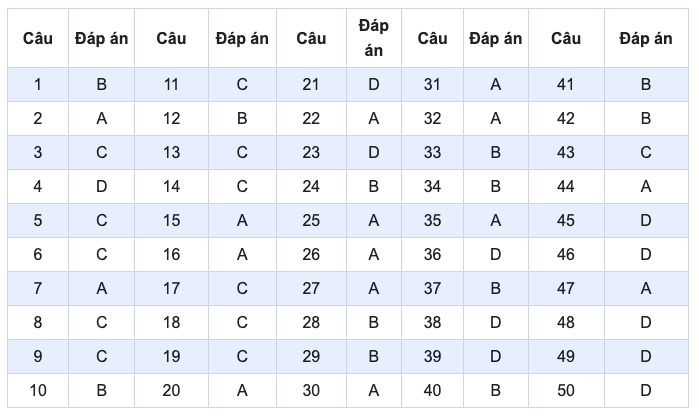
Task: Click the last 'Đáp án' column header
Action: pyautogui.click(x=645, y=38)
